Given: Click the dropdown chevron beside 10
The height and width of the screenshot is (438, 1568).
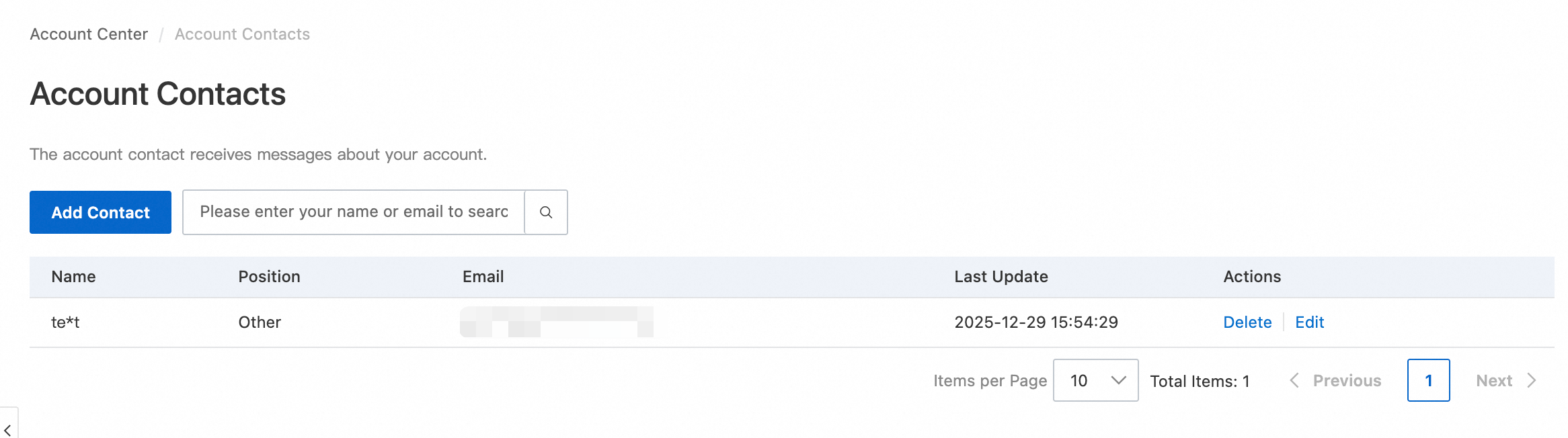Looking at the screenshot, I should point(1119,380).
